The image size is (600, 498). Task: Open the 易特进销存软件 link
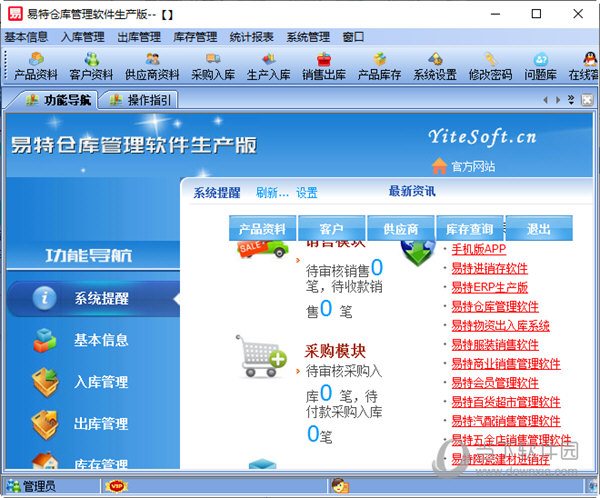pos(489,268)
